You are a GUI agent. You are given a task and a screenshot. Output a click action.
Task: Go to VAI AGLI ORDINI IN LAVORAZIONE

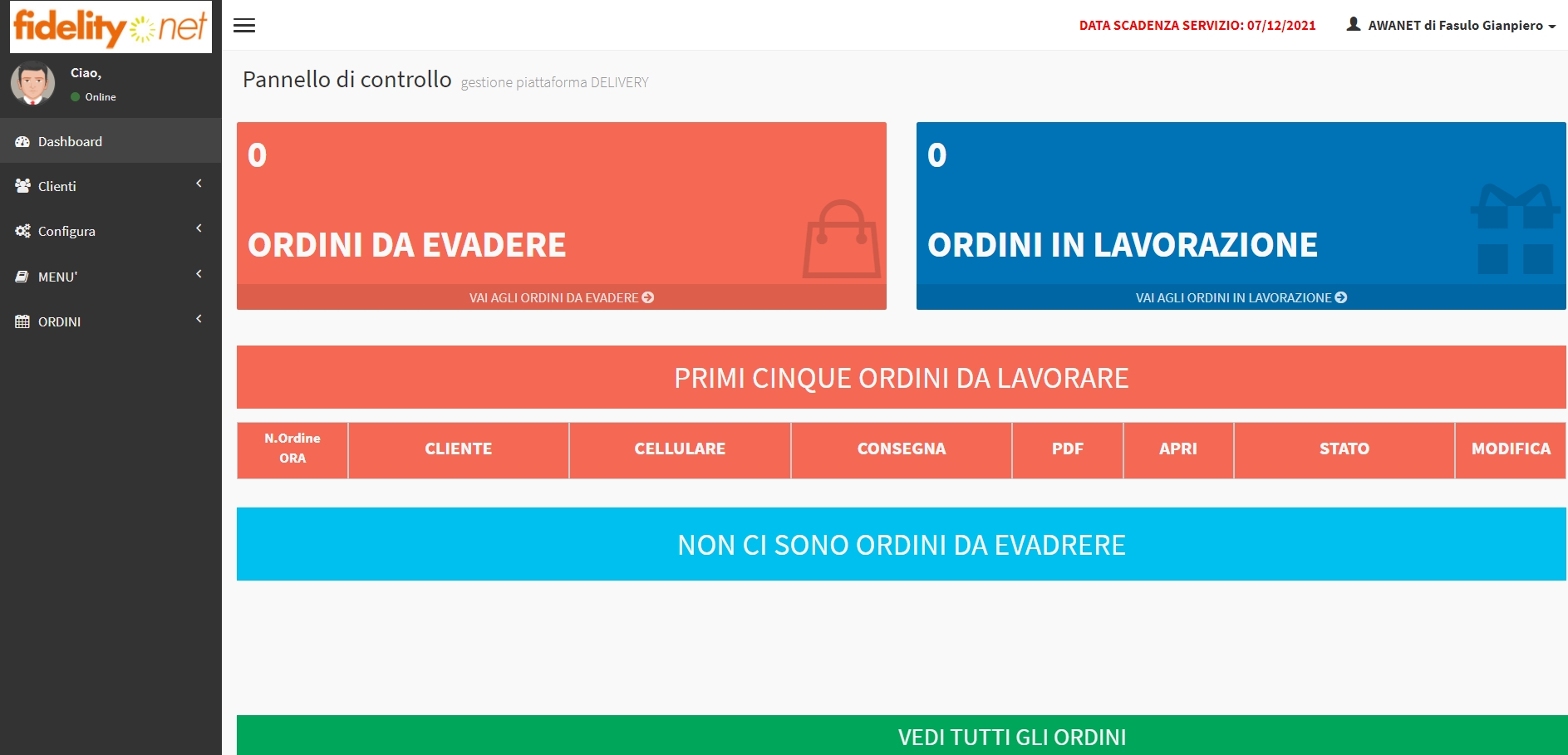pyautogui.click(x=1241, y=297)
